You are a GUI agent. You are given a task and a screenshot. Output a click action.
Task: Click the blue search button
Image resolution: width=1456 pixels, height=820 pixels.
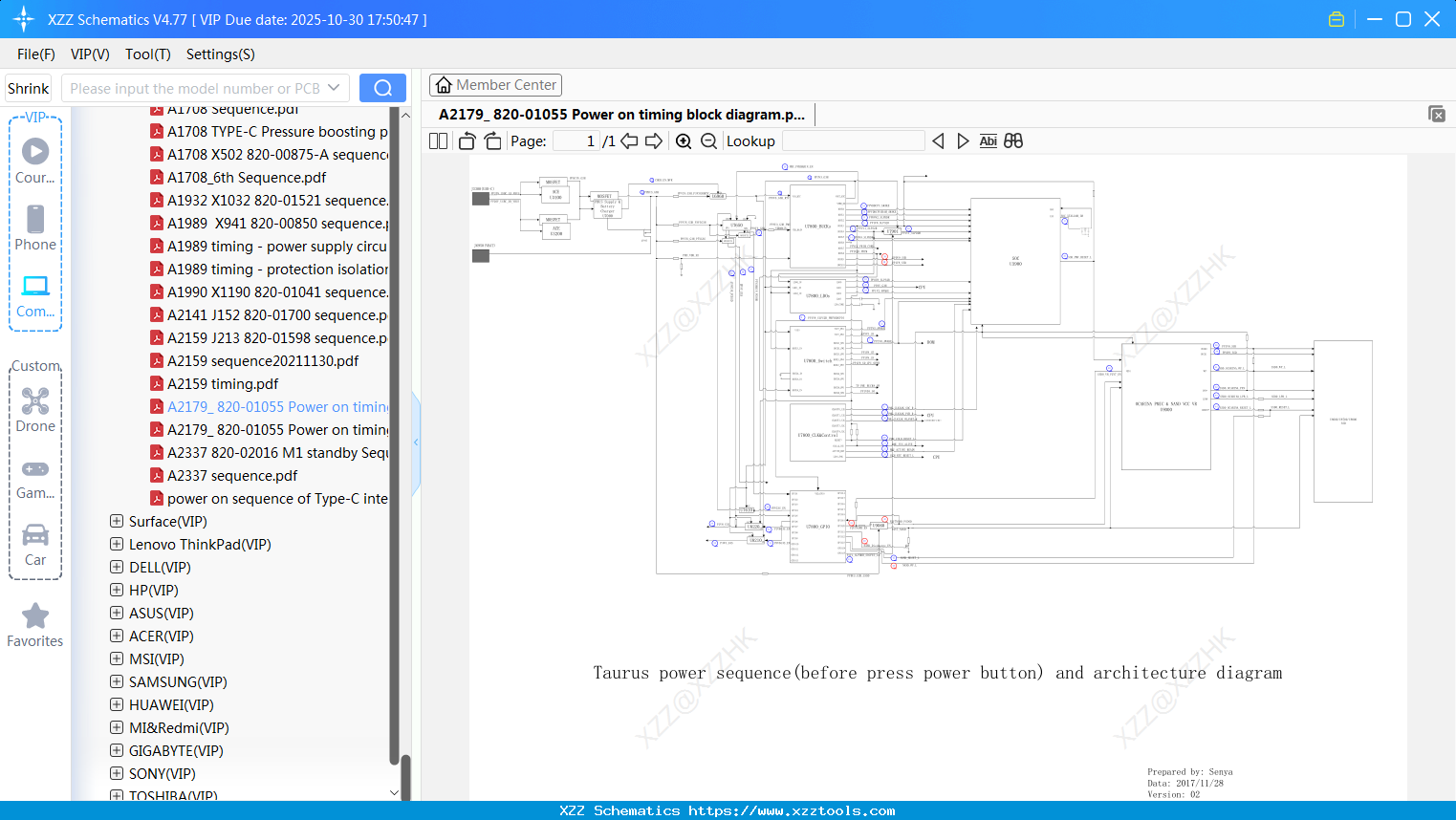(x=382, y=88)
